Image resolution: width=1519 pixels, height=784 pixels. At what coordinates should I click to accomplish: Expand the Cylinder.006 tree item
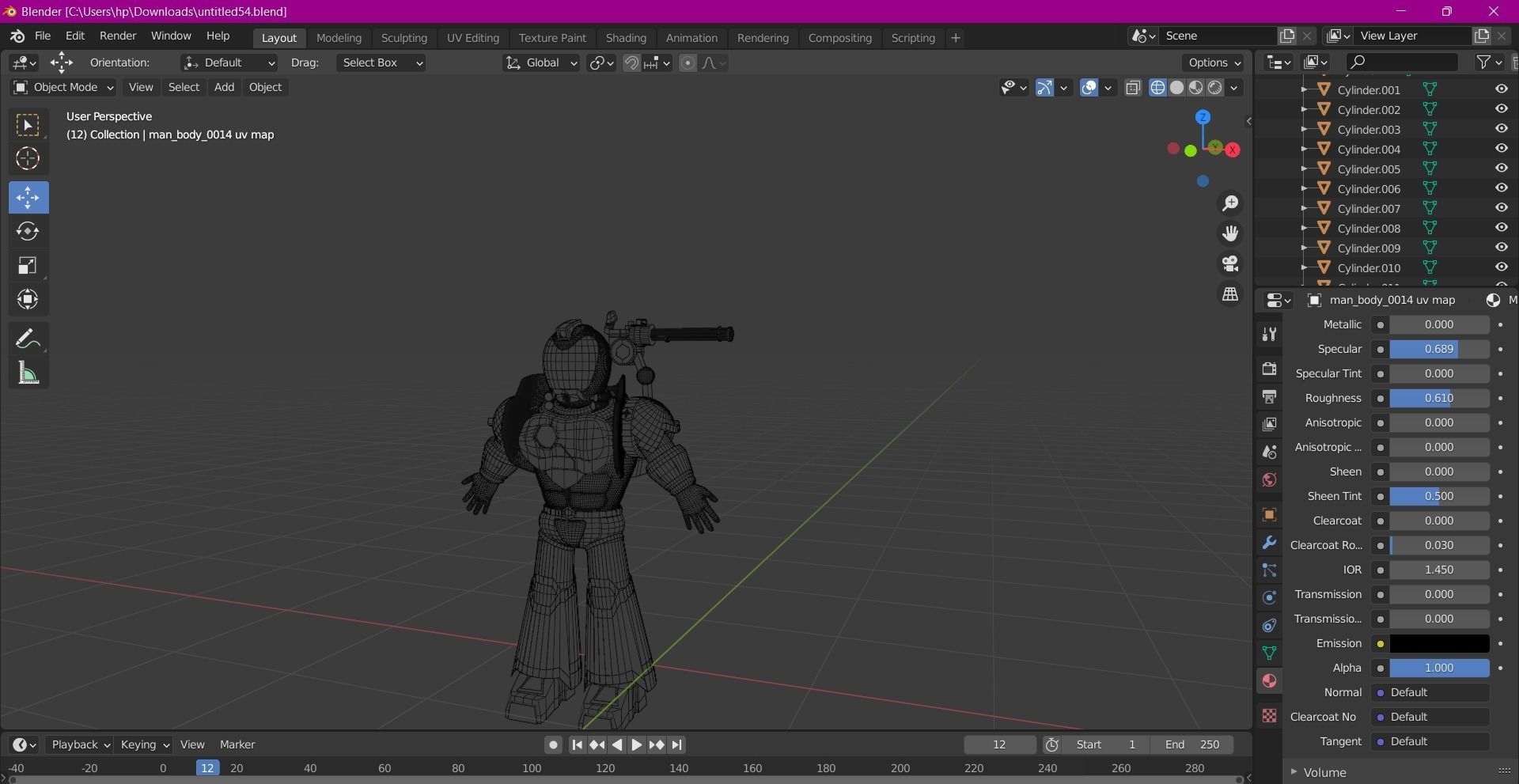(x=1304, y=188)
